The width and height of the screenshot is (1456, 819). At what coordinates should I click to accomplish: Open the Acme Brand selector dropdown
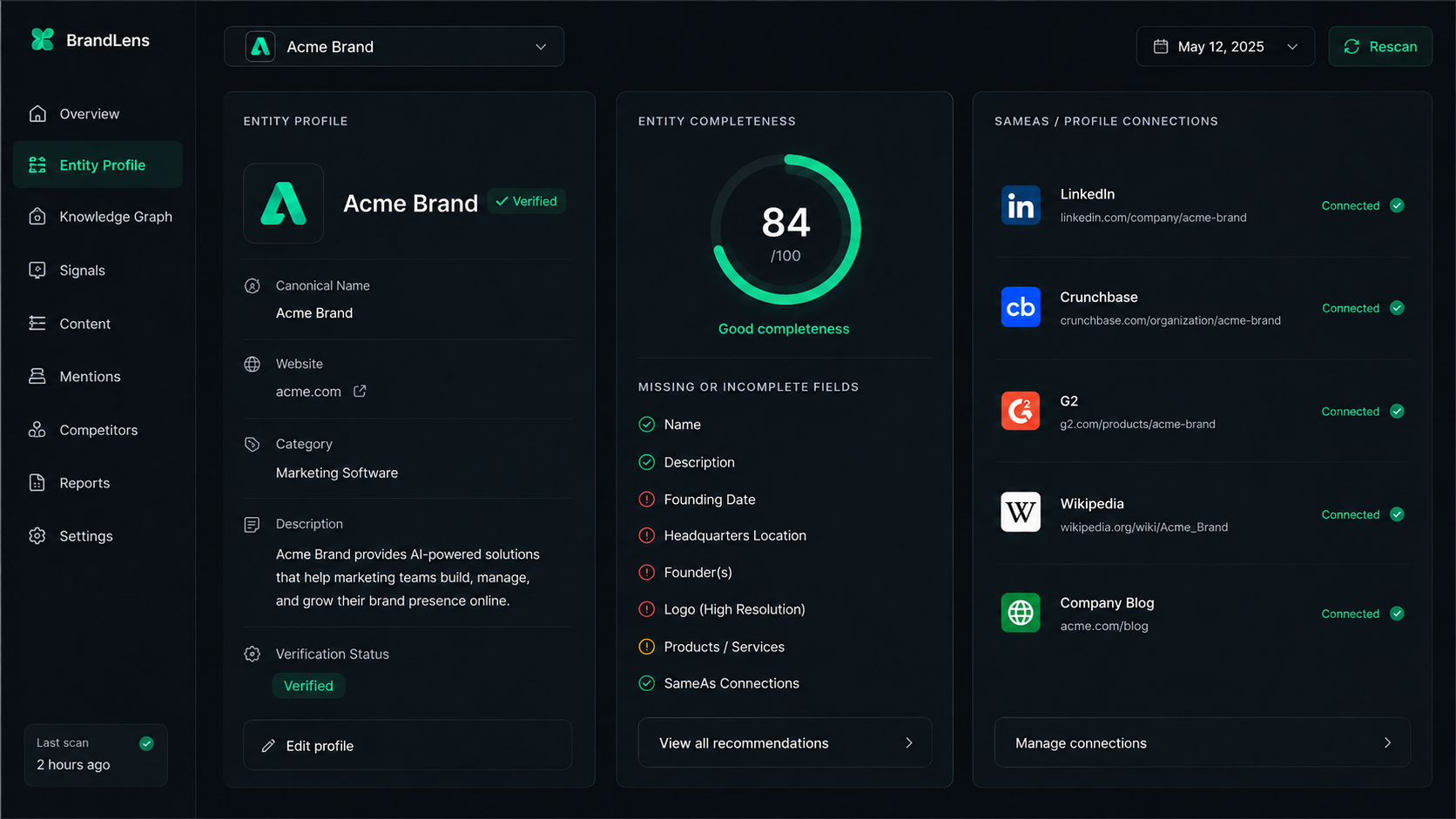[x=394, y=46]
